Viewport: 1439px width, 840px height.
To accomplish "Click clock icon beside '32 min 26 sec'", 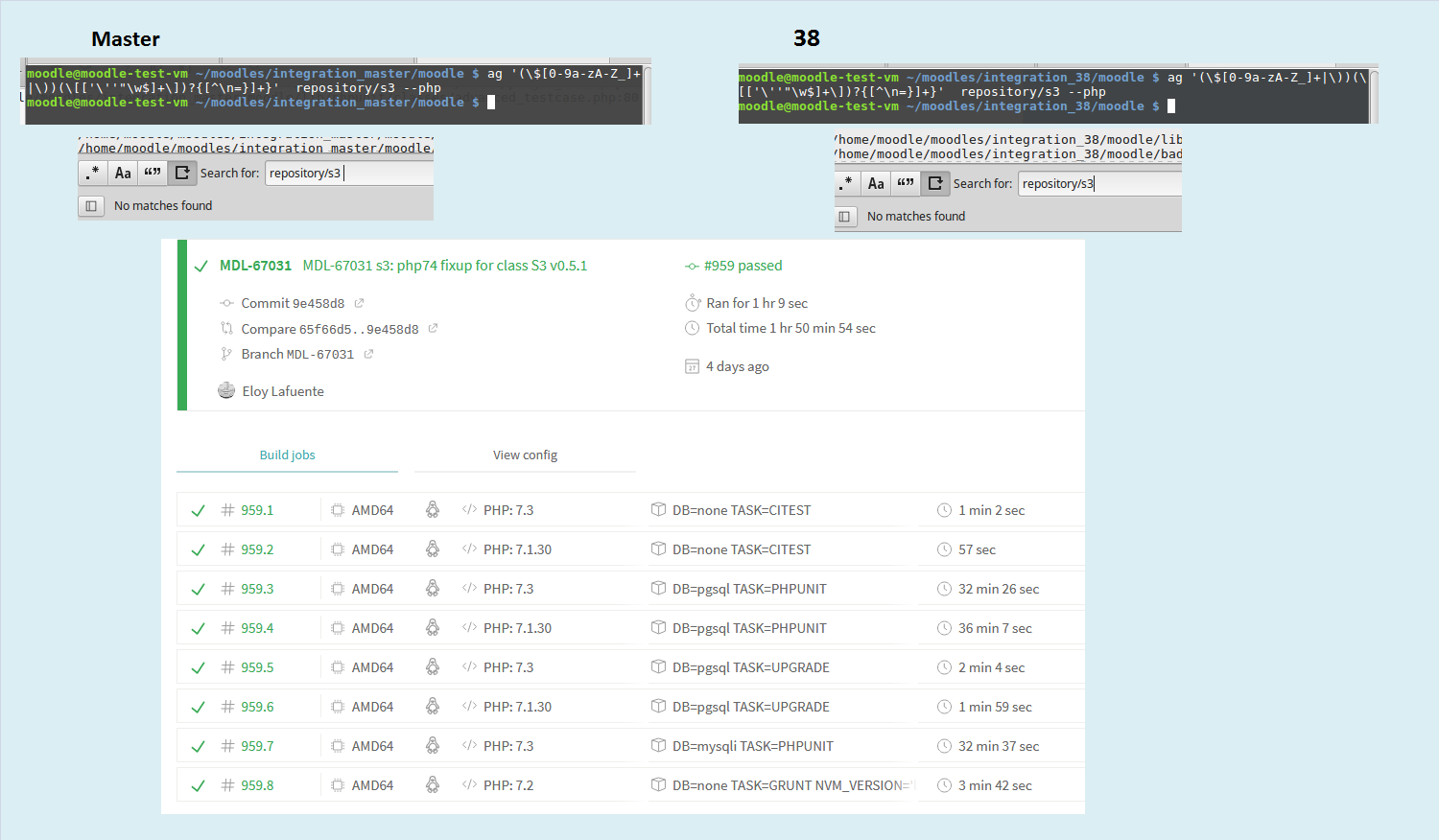I will pos(944,589).
